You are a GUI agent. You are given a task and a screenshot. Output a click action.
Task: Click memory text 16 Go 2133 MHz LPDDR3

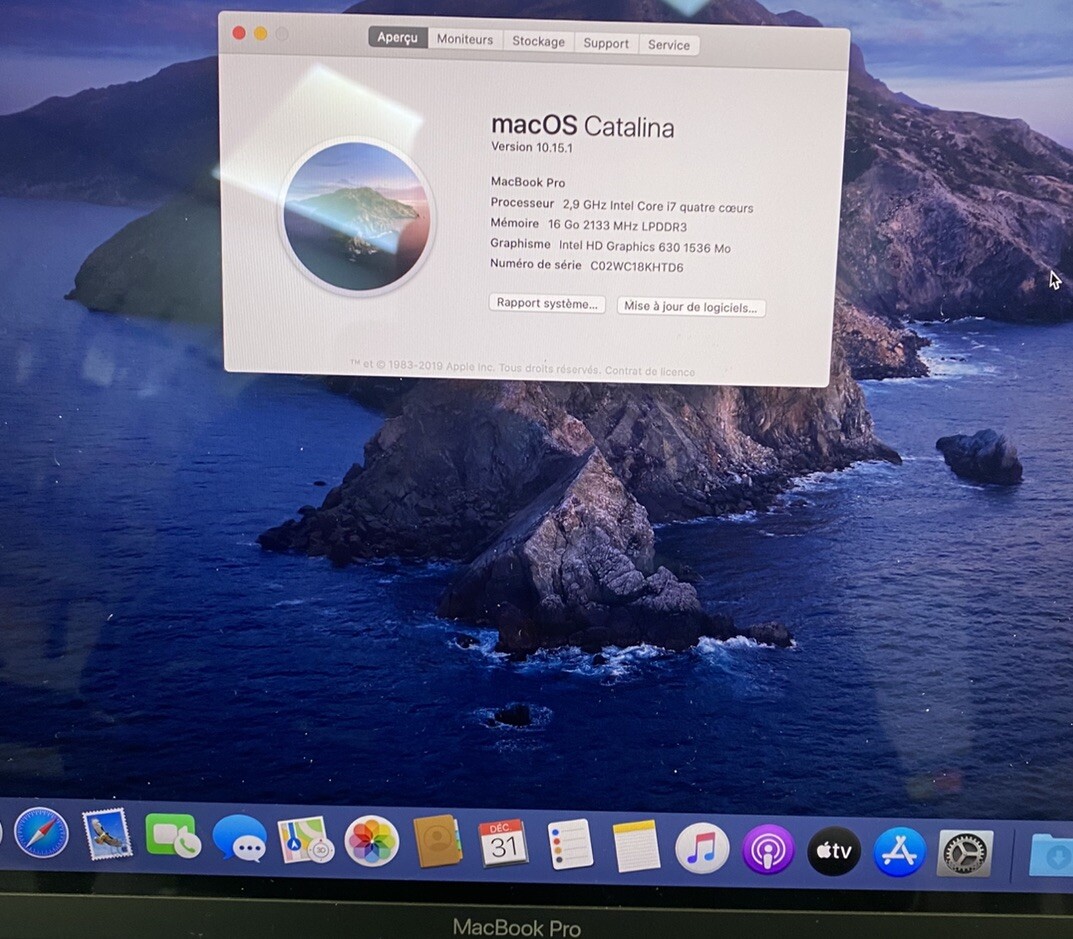[x=617, y=226]
